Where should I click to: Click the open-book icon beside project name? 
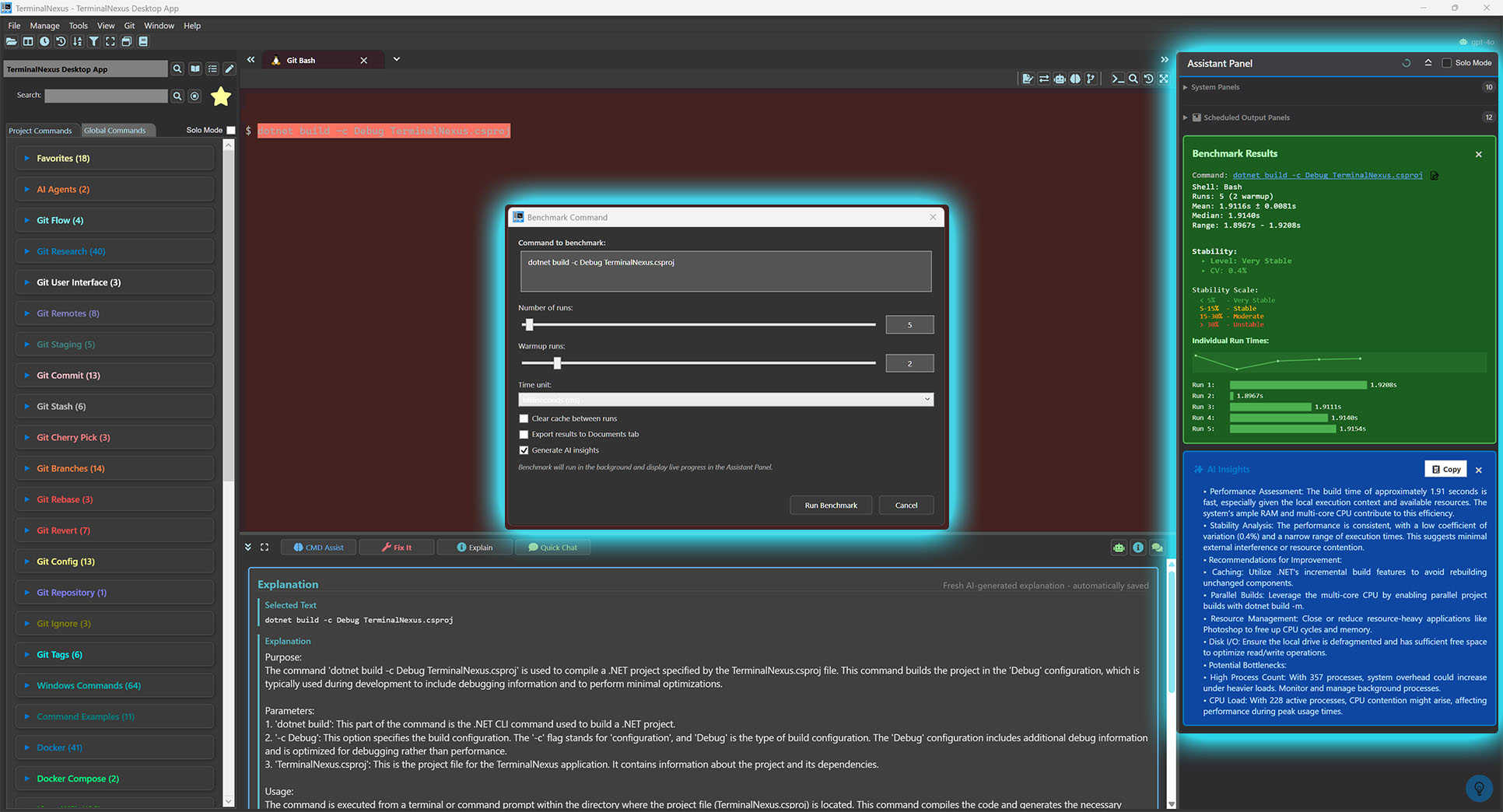(x=195, y=69)
